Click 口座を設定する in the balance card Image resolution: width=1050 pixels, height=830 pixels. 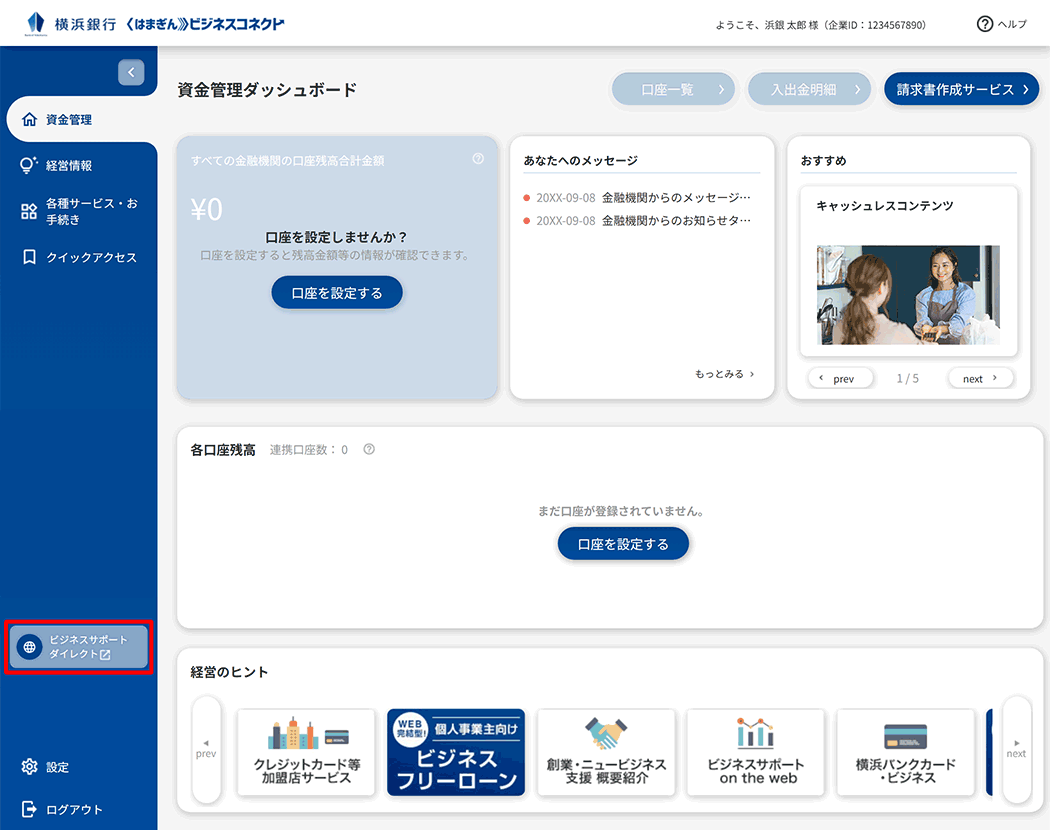[x=337, y=293]
